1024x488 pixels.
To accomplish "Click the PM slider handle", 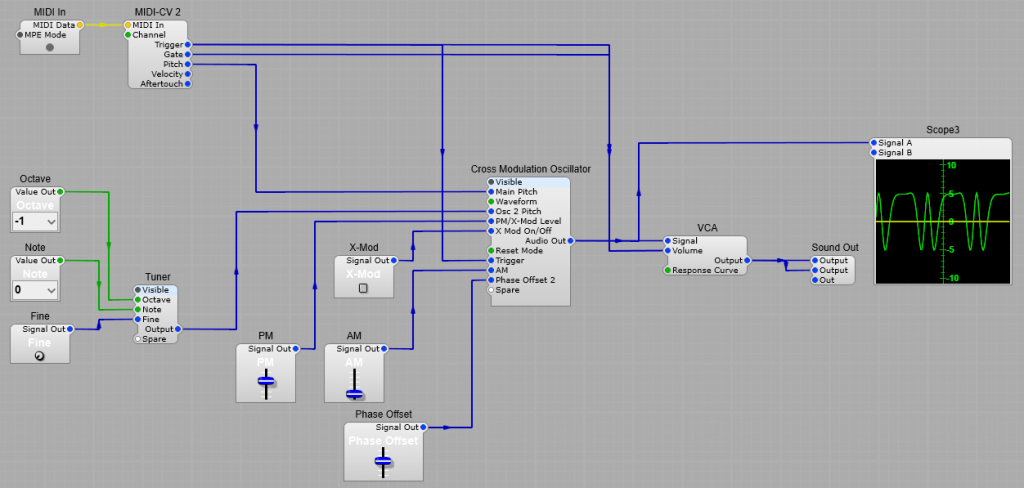I will (x=265, y=380).
